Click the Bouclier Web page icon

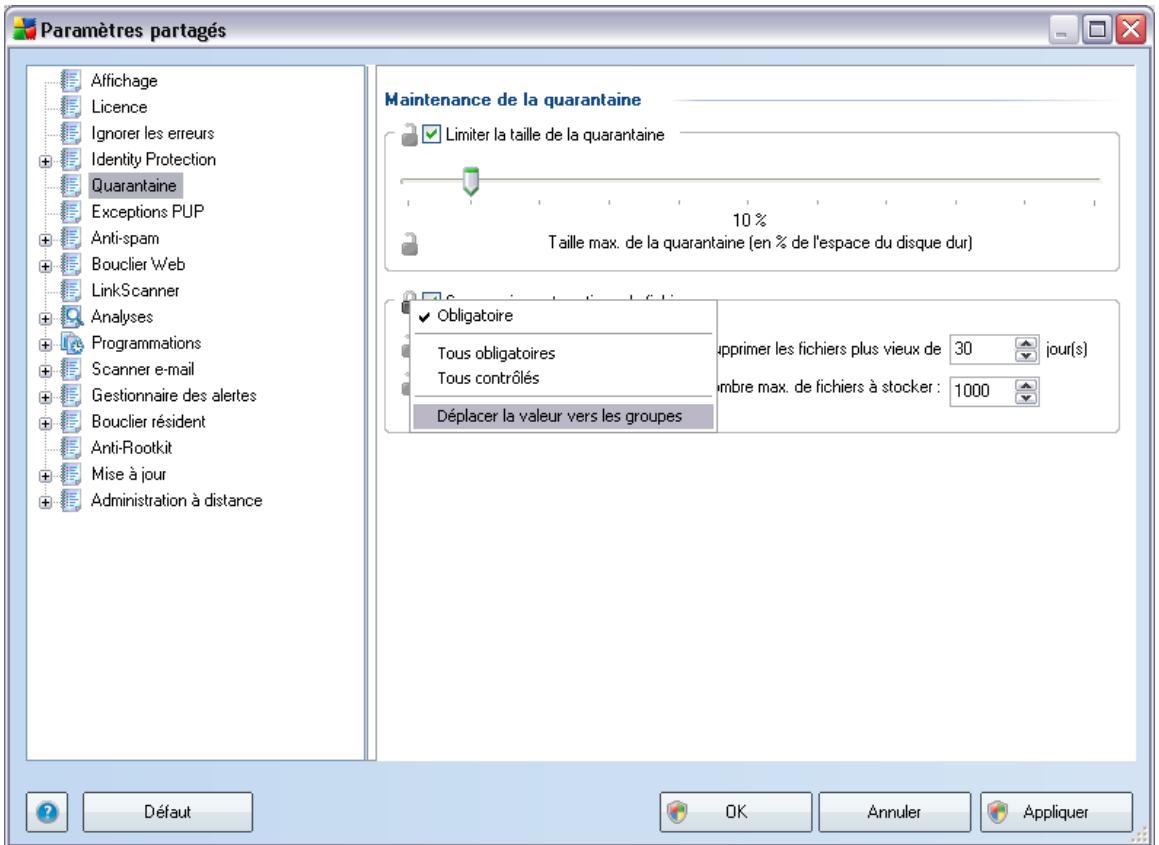tap(71, 264)
